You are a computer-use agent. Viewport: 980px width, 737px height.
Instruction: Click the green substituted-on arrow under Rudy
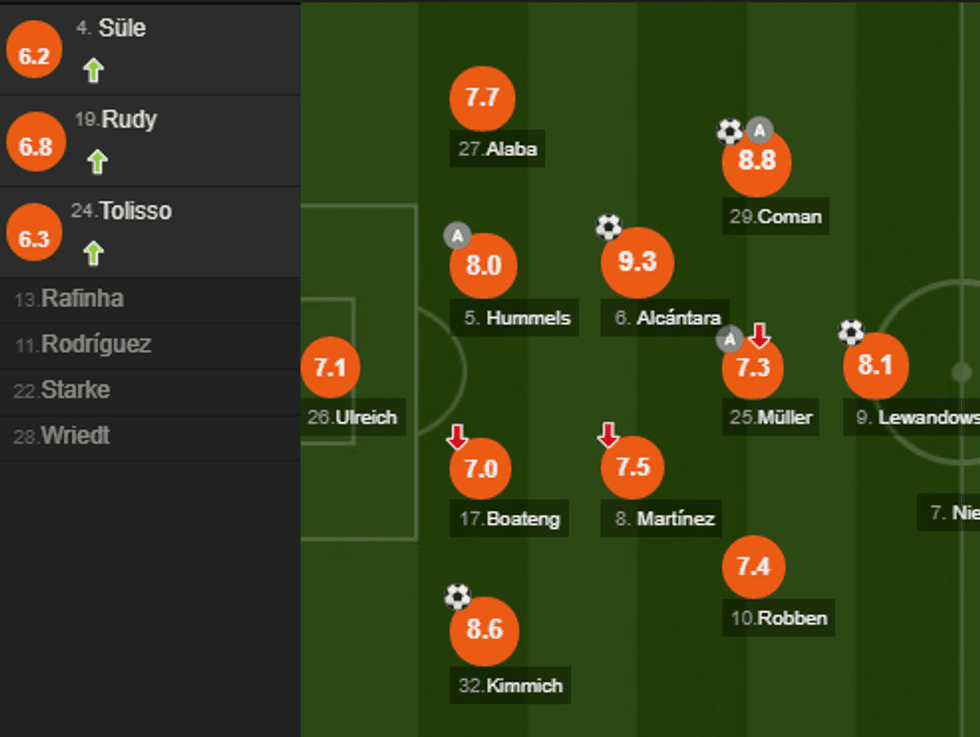point(97,161)
